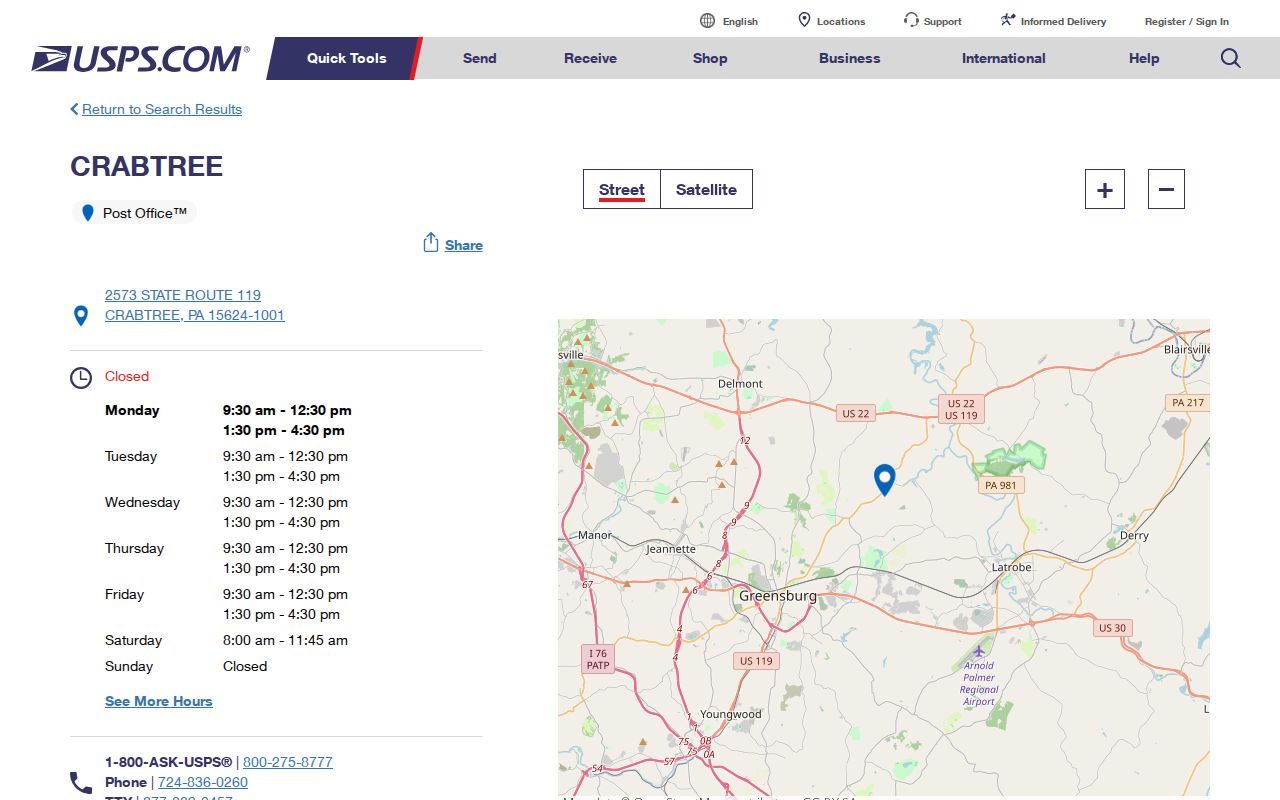Click Return to Search Results link
The width and height of the screenshot is (1280, 800).
(x=162, y=109)
